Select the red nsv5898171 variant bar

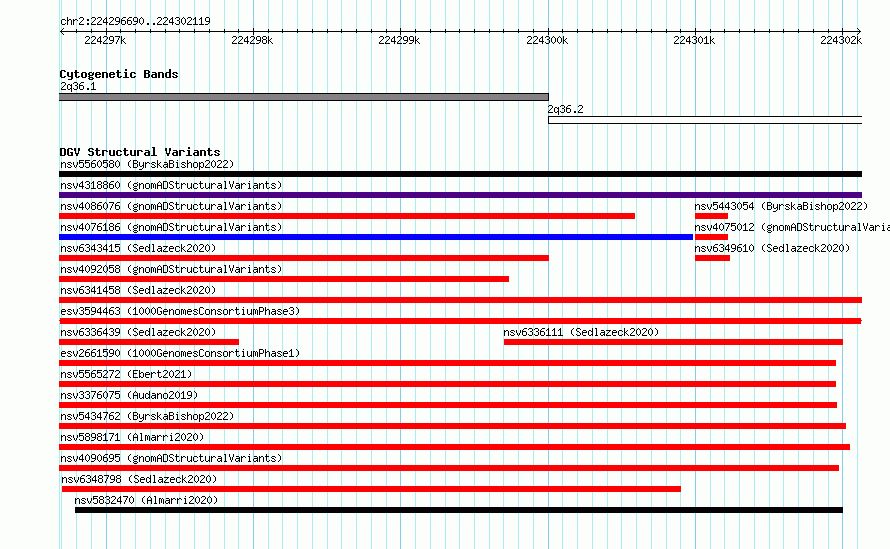(455, 447)
